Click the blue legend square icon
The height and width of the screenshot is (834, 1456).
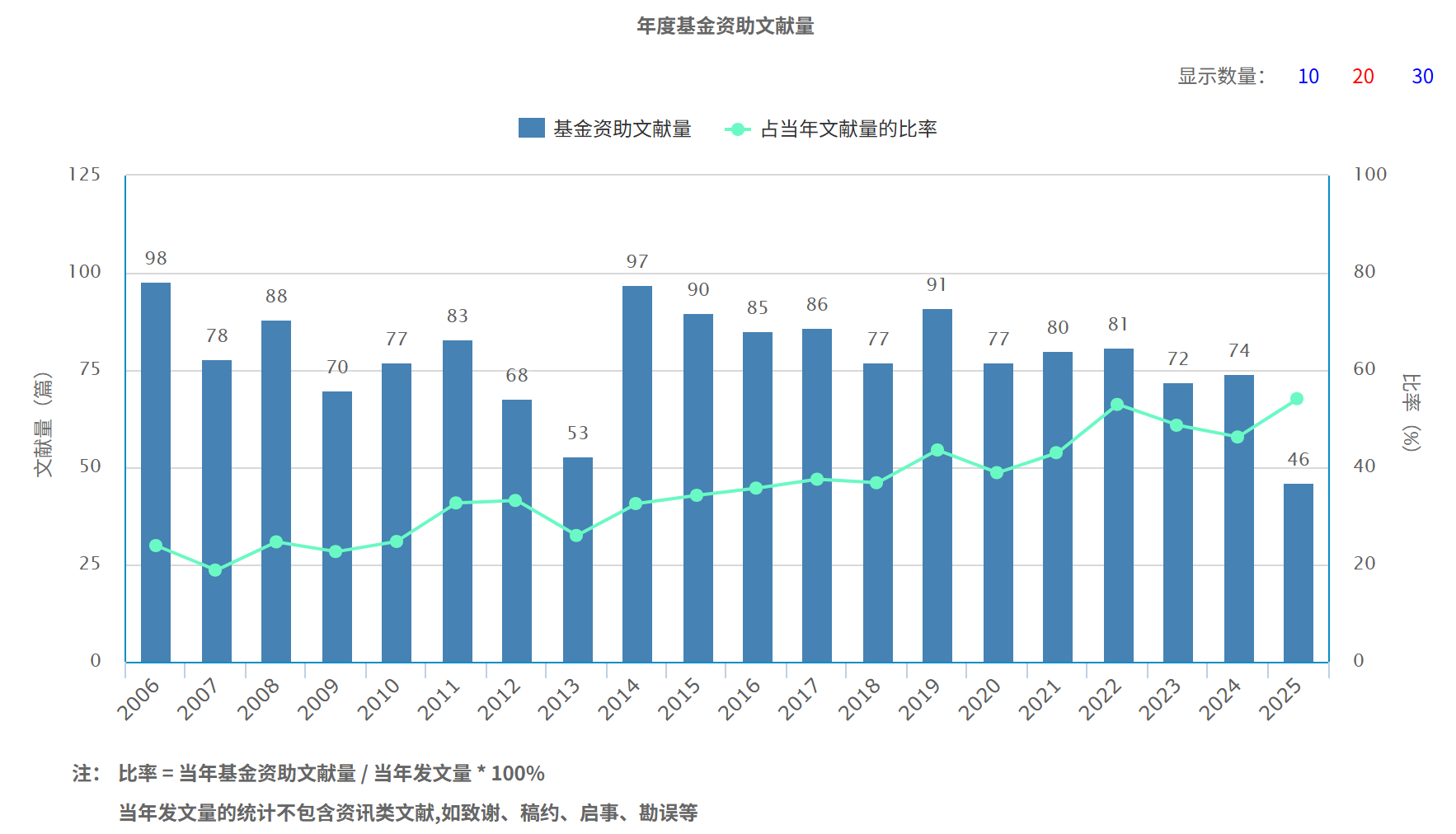tap(531, 129)
